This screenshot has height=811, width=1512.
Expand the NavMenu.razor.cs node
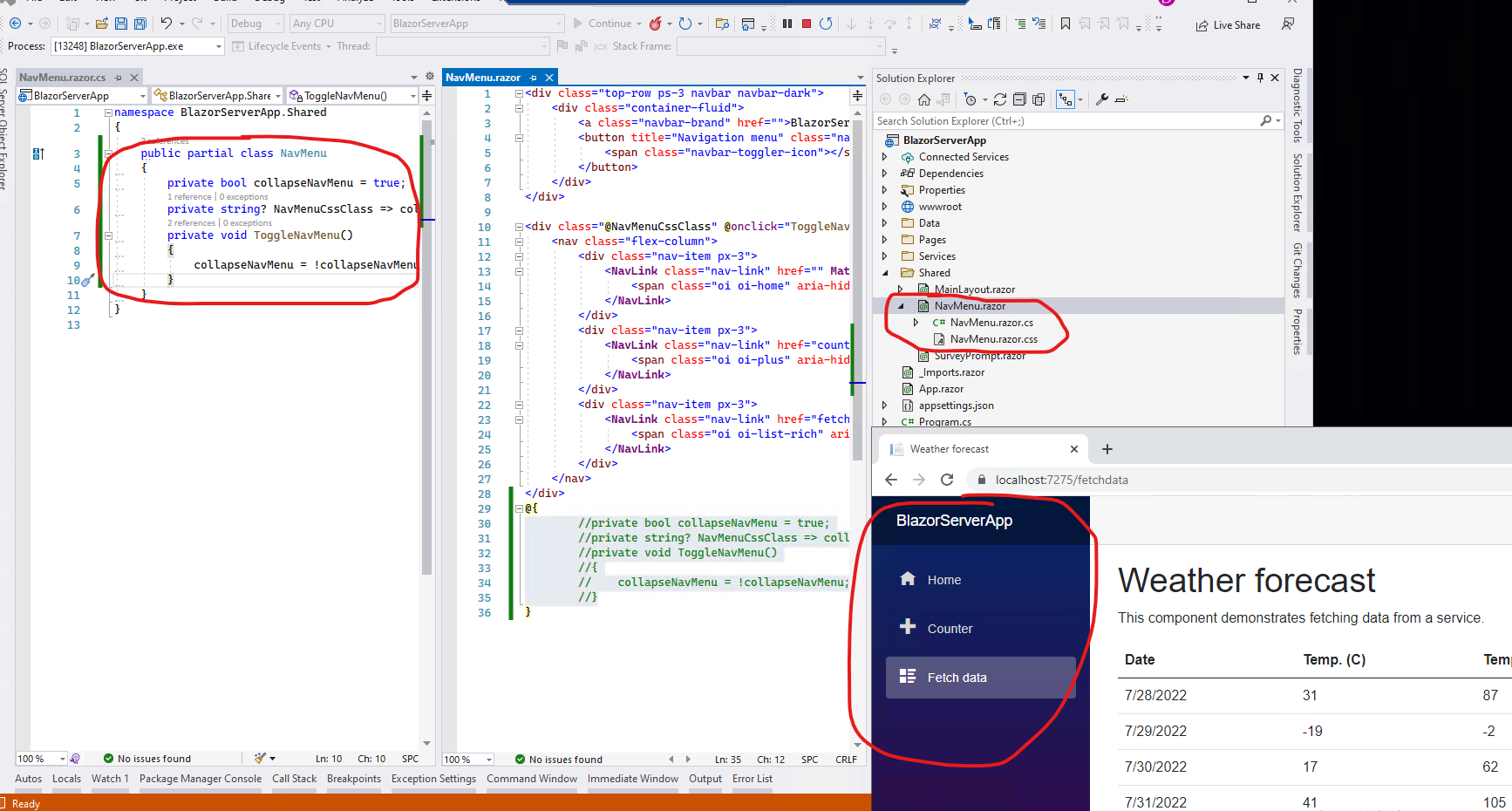coord(916,323)
